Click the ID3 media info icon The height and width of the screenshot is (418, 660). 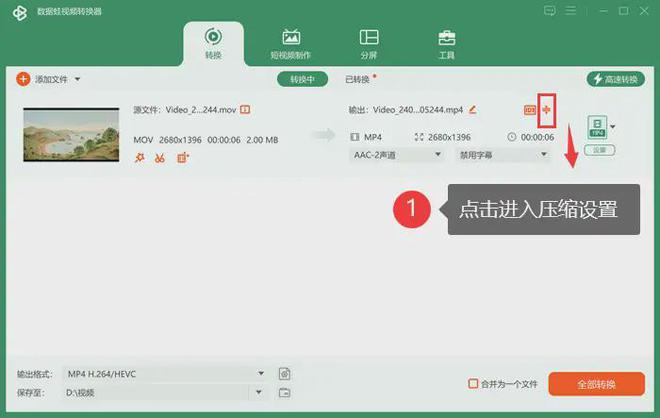click(x=530, y=110)
